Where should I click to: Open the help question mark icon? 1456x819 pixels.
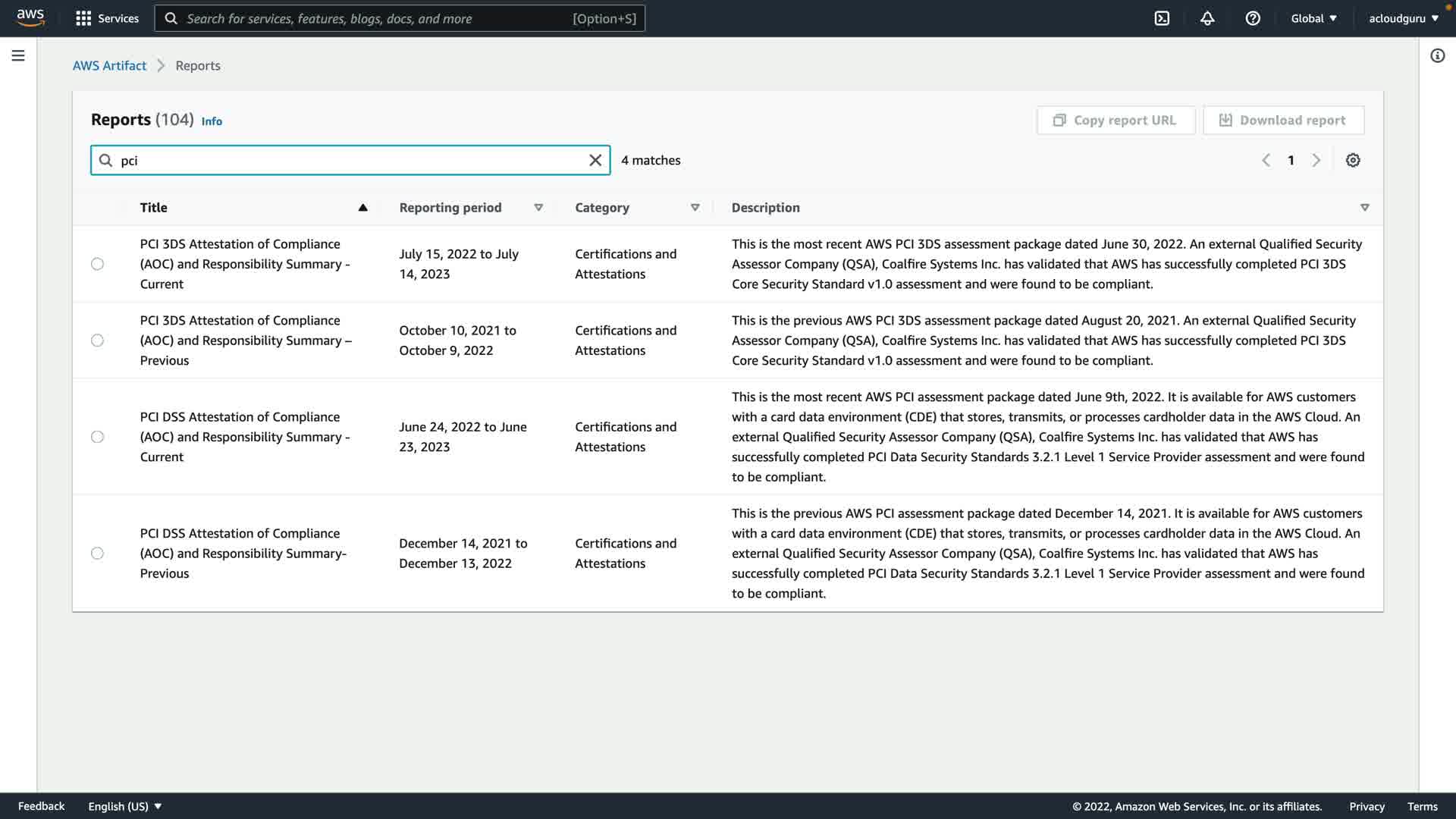point(1253,18)
